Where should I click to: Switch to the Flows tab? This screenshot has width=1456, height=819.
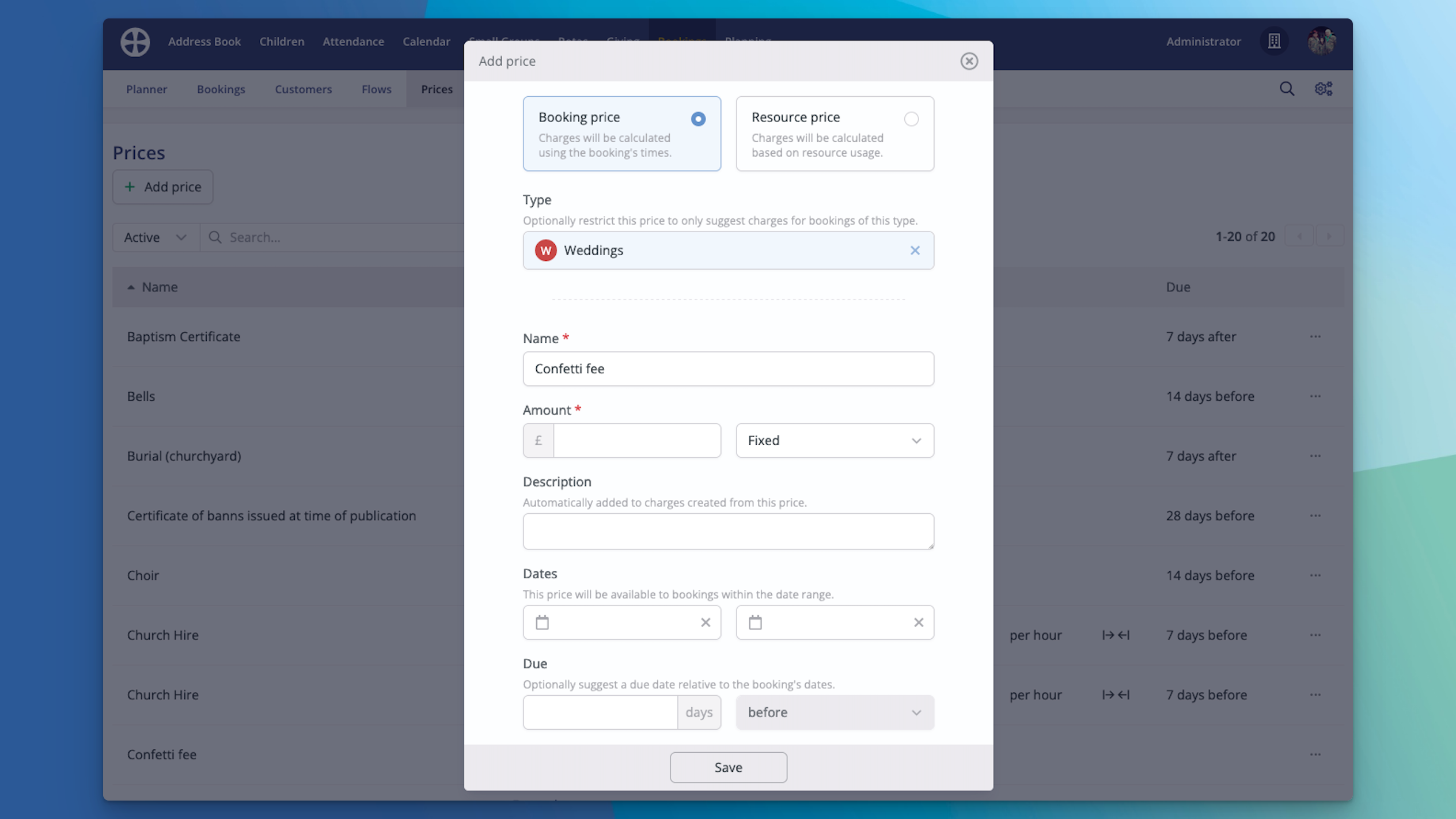tap(376, 89)
